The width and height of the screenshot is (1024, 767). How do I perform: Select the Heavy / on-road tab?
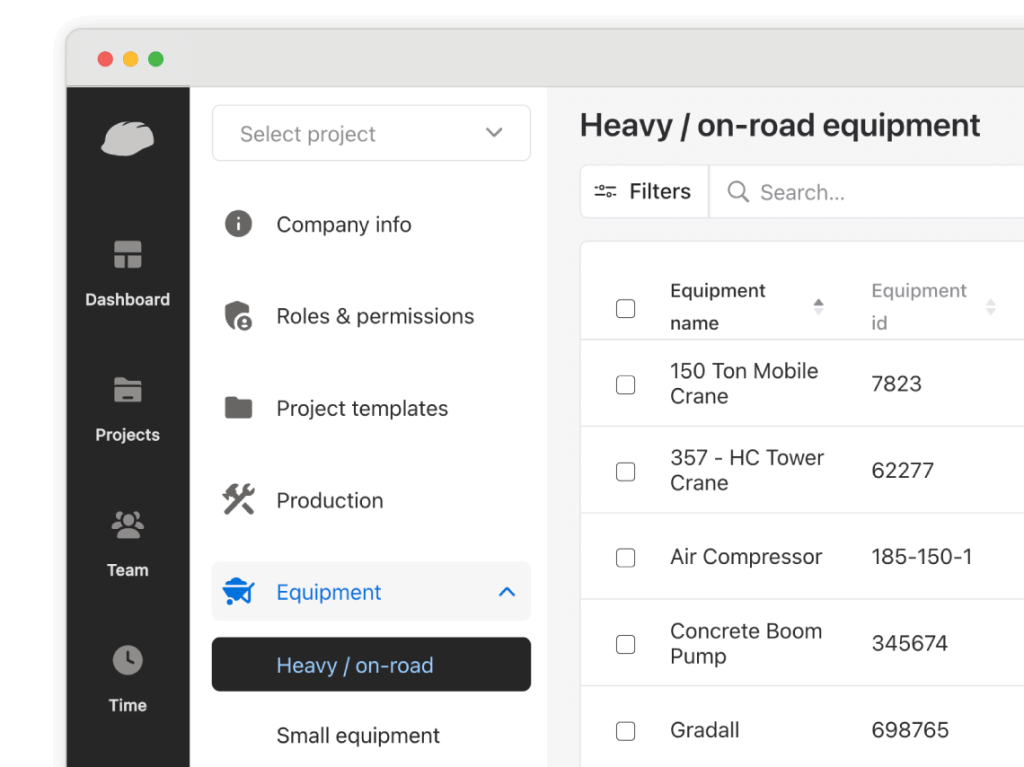357,664
